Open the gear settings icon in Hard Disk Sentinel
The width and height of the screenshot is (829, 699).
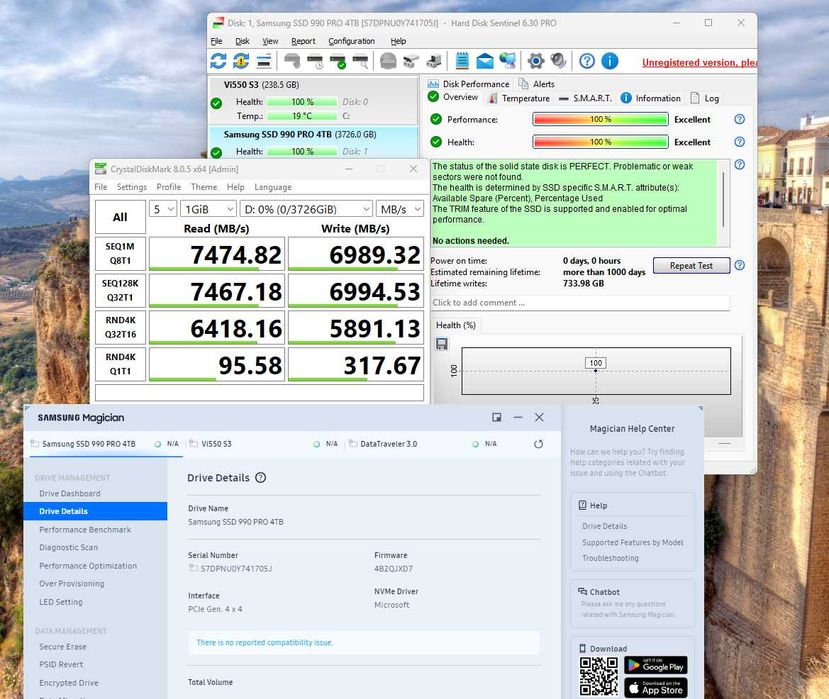536,61
